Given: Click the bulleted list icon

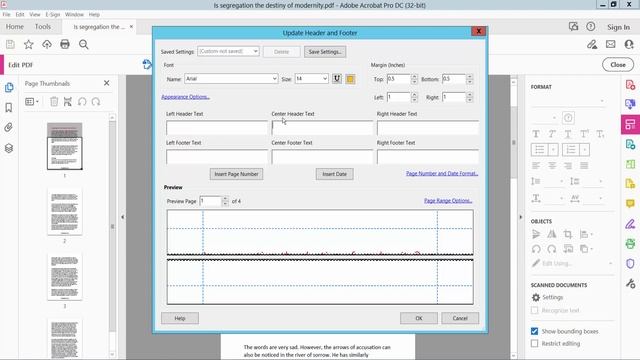Looking at the screenshot, I should click(540, 150).
